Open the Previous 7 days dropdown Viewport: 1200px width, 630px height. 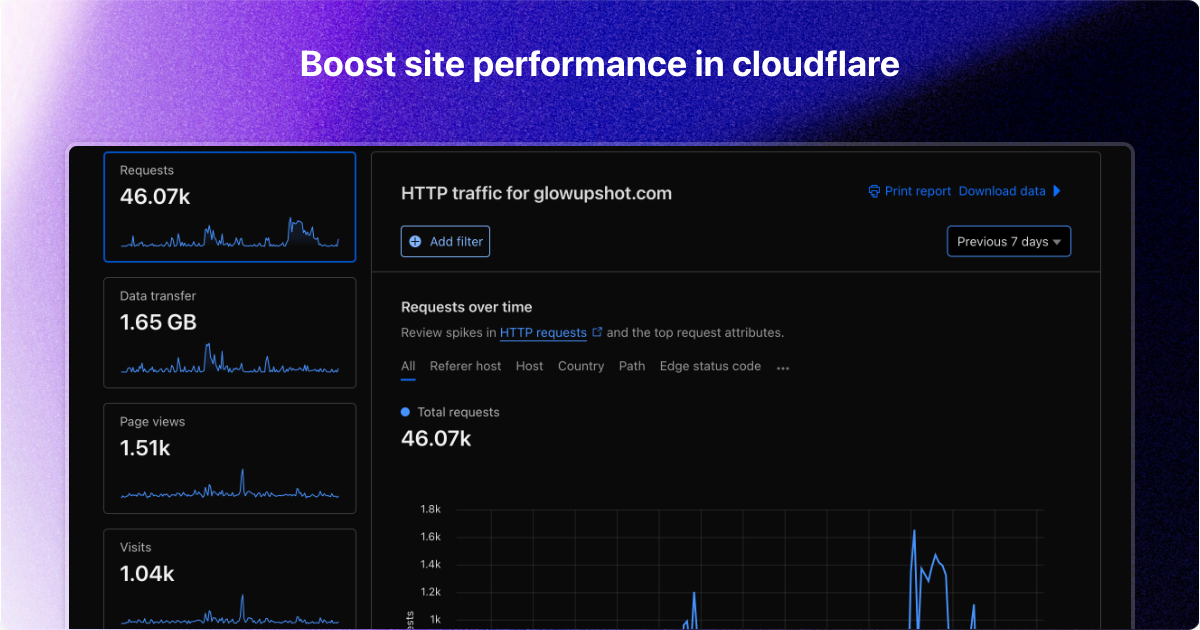tap(1008, 241)
